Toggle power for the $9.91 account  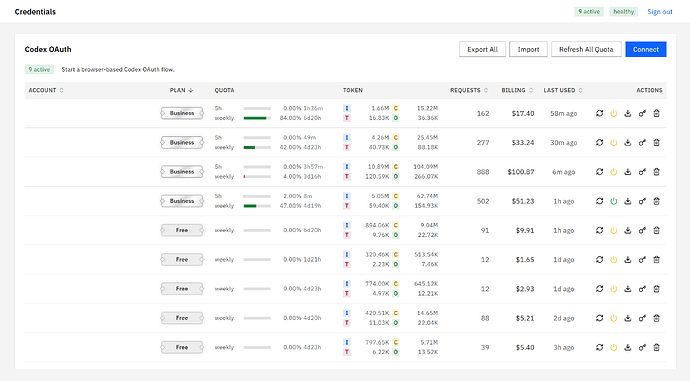tap(613, 231)
